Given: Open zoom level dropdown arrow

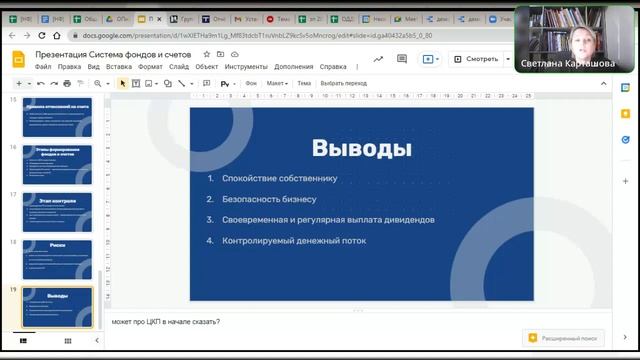Looking at the screenshot, I should tap(108, 84).
